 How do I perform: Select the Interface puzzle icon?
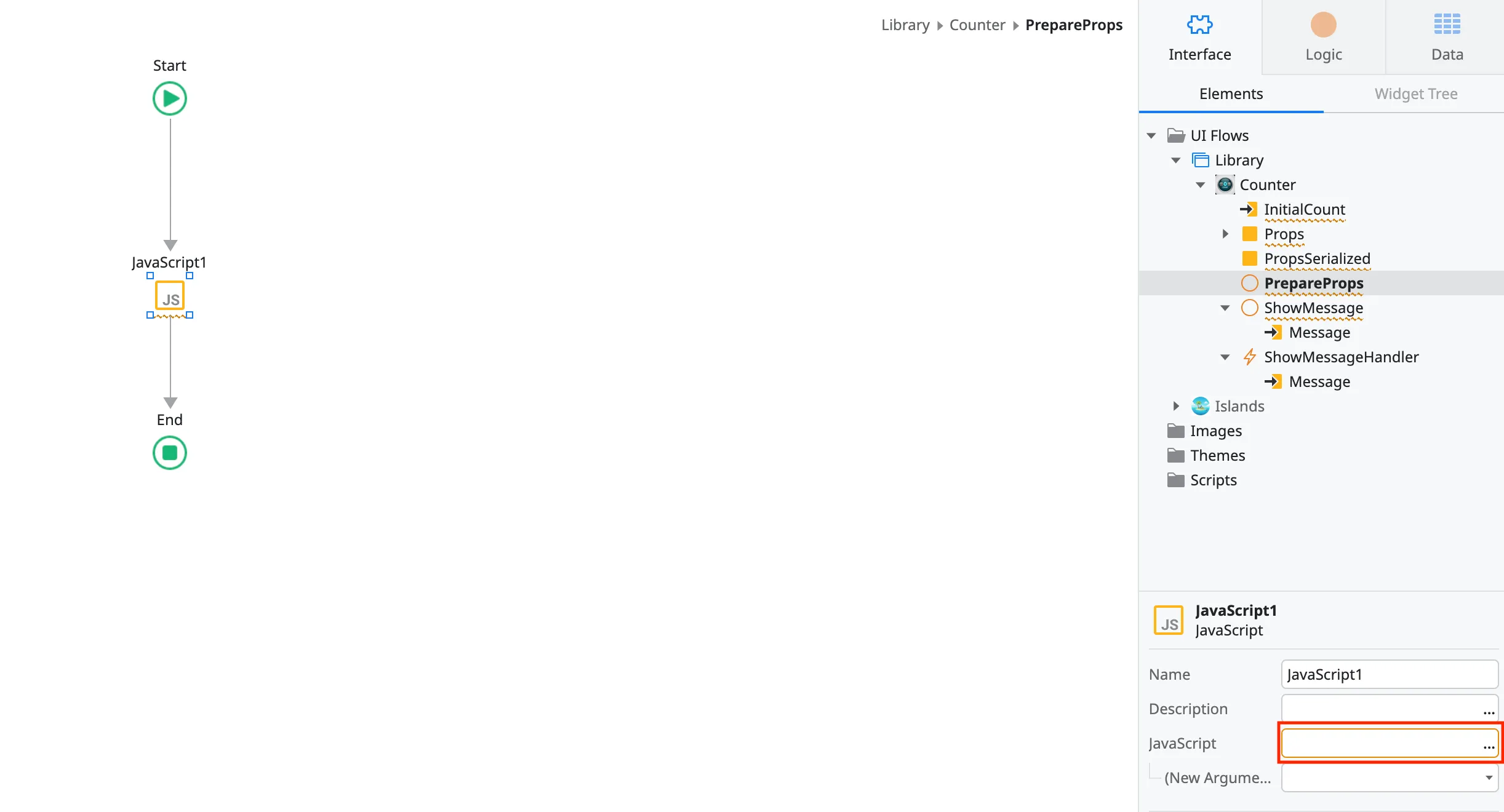1199,26
